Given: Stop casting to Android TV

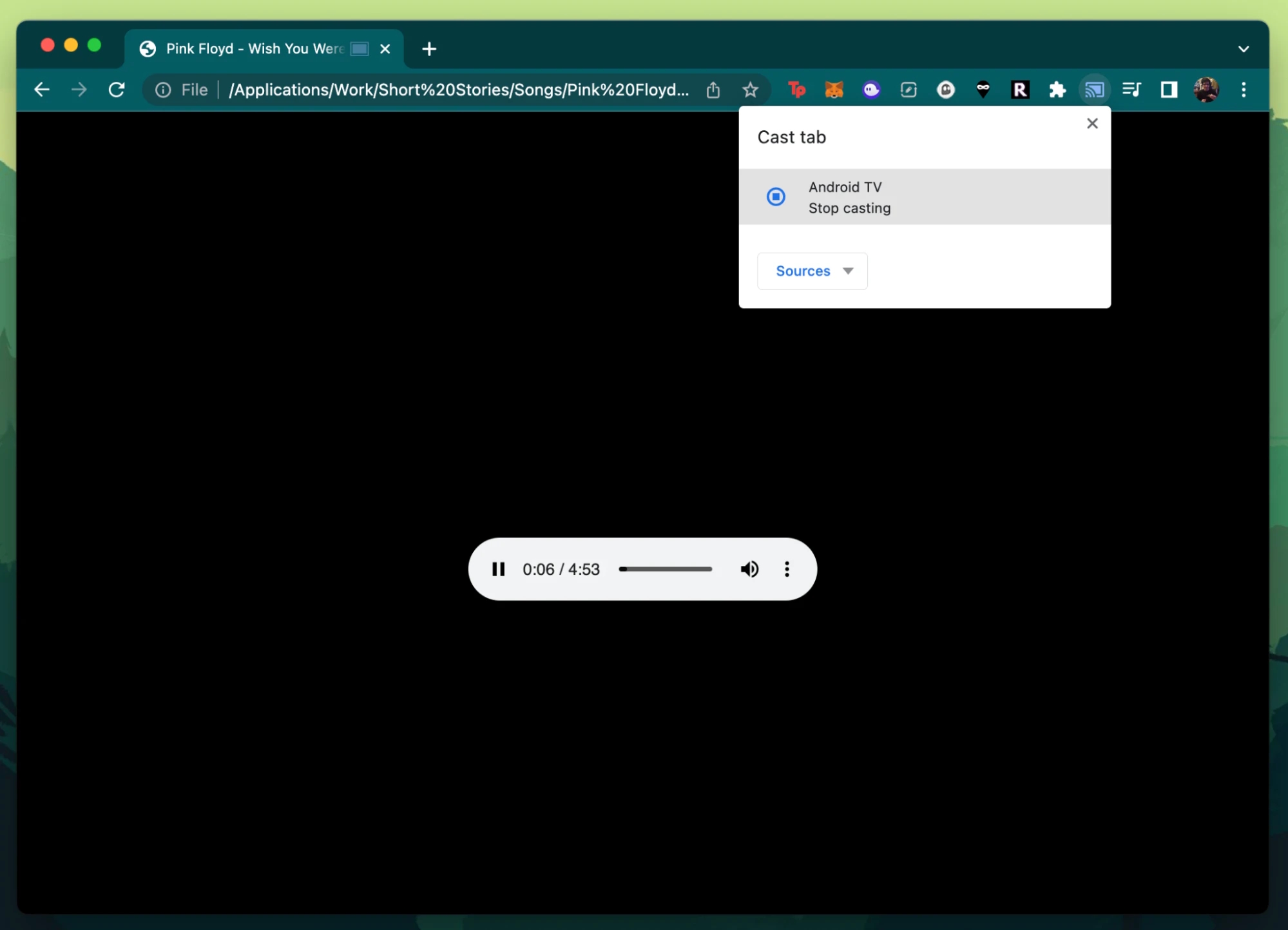Looking at the screenshot, I should tap(849, 208).
